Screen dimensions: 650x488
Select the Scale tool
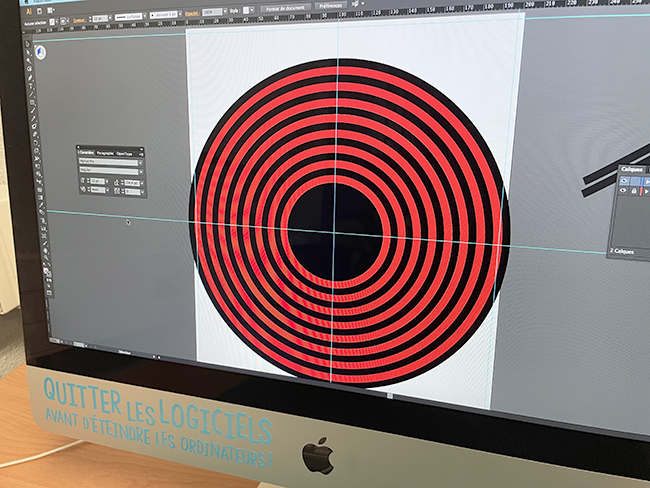pyautogui.click(x=36, y=151)
